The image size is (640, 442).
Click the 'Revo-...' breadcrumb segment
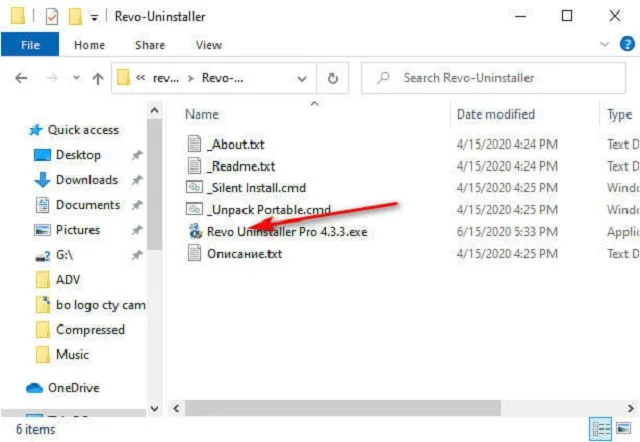(222, 78)
